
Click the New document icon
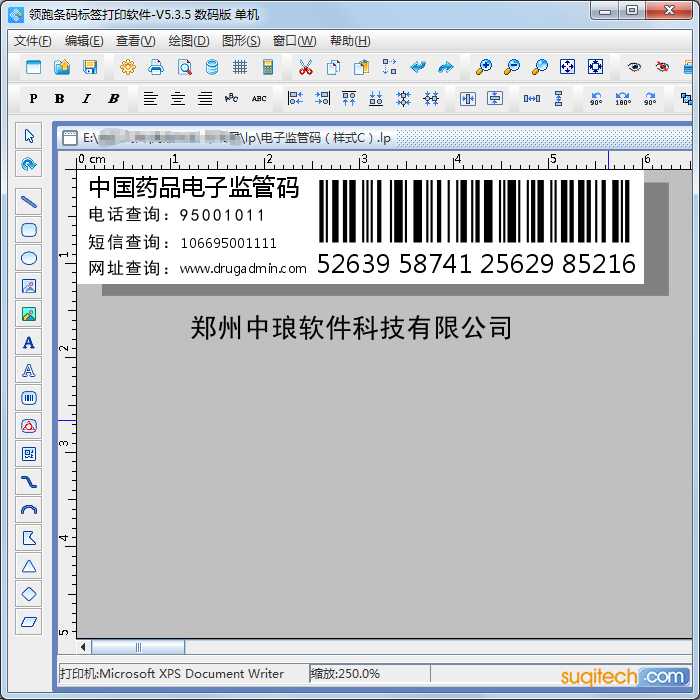coord(33,67)
